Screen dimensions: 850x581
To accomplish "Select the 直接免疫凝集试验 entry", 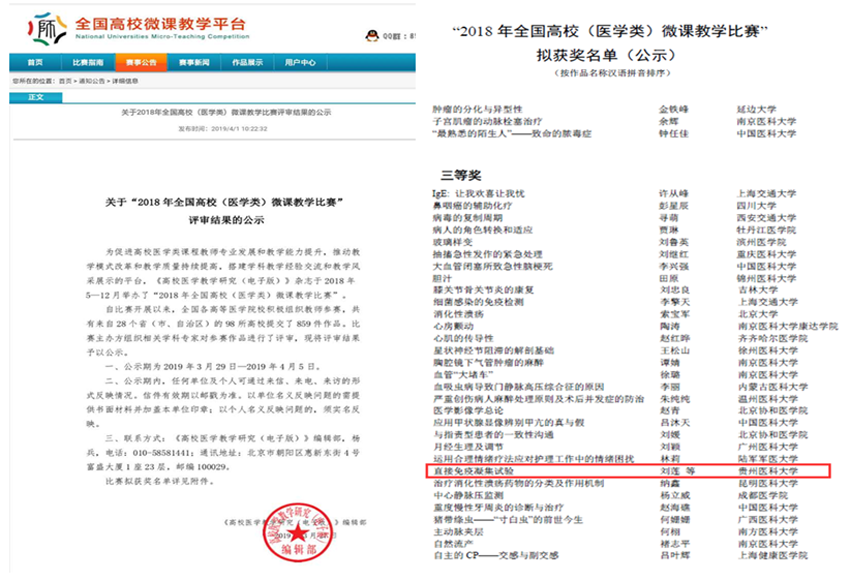I will tap(473, 472).
